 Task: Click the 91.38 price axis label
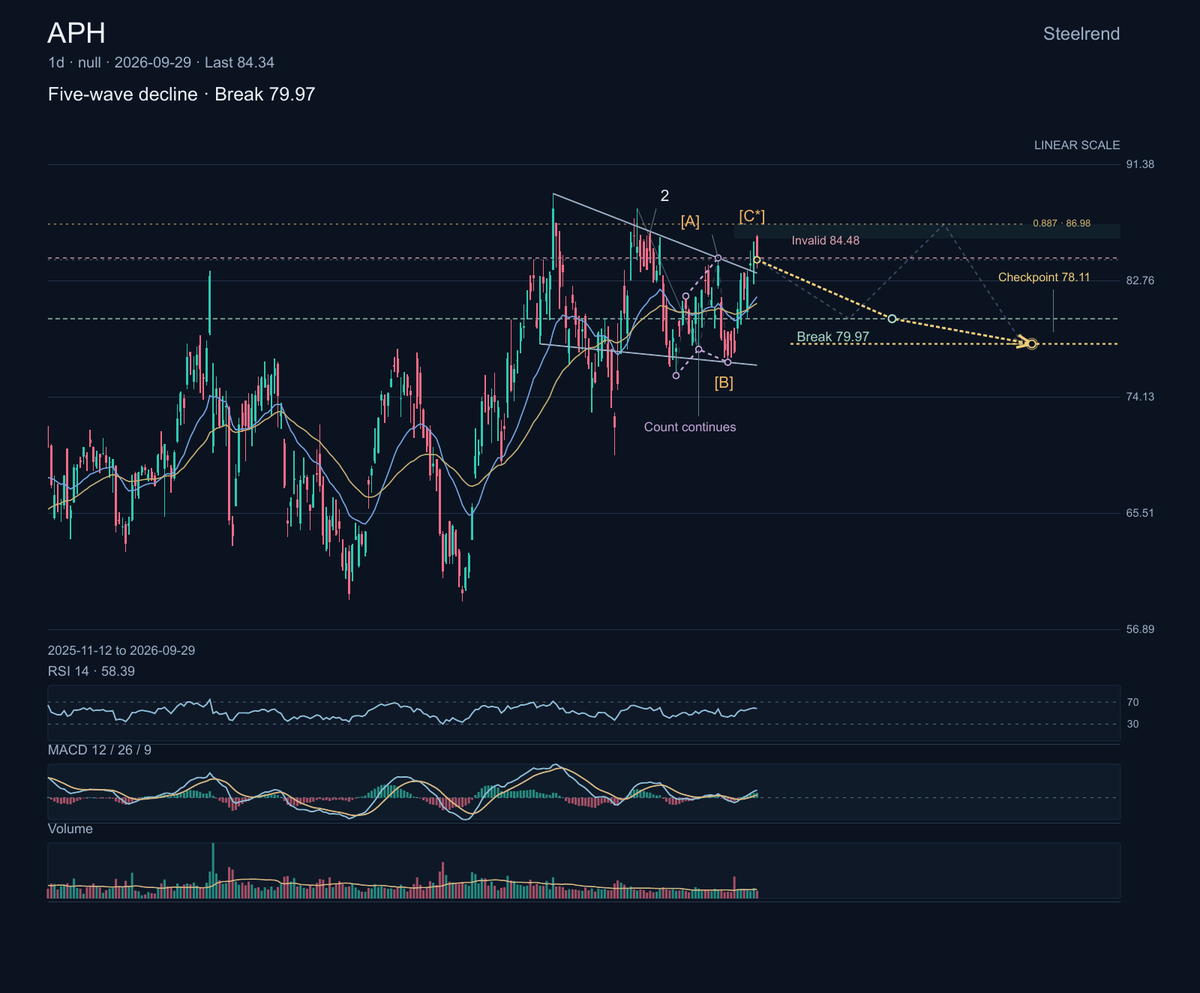pos(1140,164)
